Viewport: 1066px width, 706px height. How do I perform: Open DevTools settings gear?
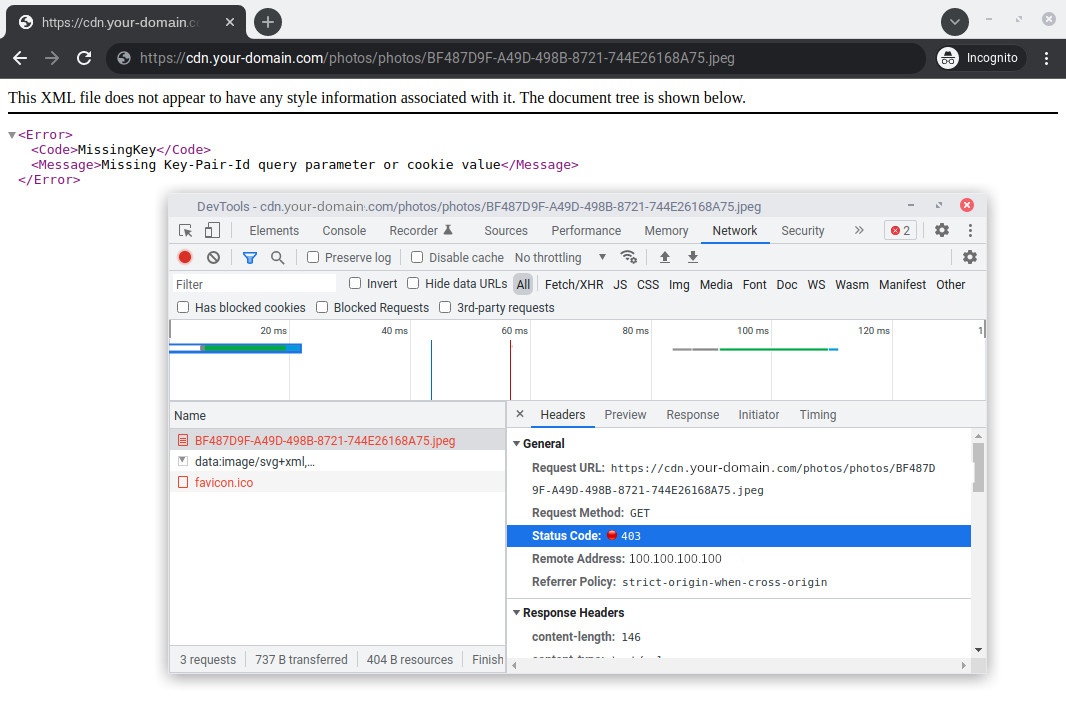point(942,230)
